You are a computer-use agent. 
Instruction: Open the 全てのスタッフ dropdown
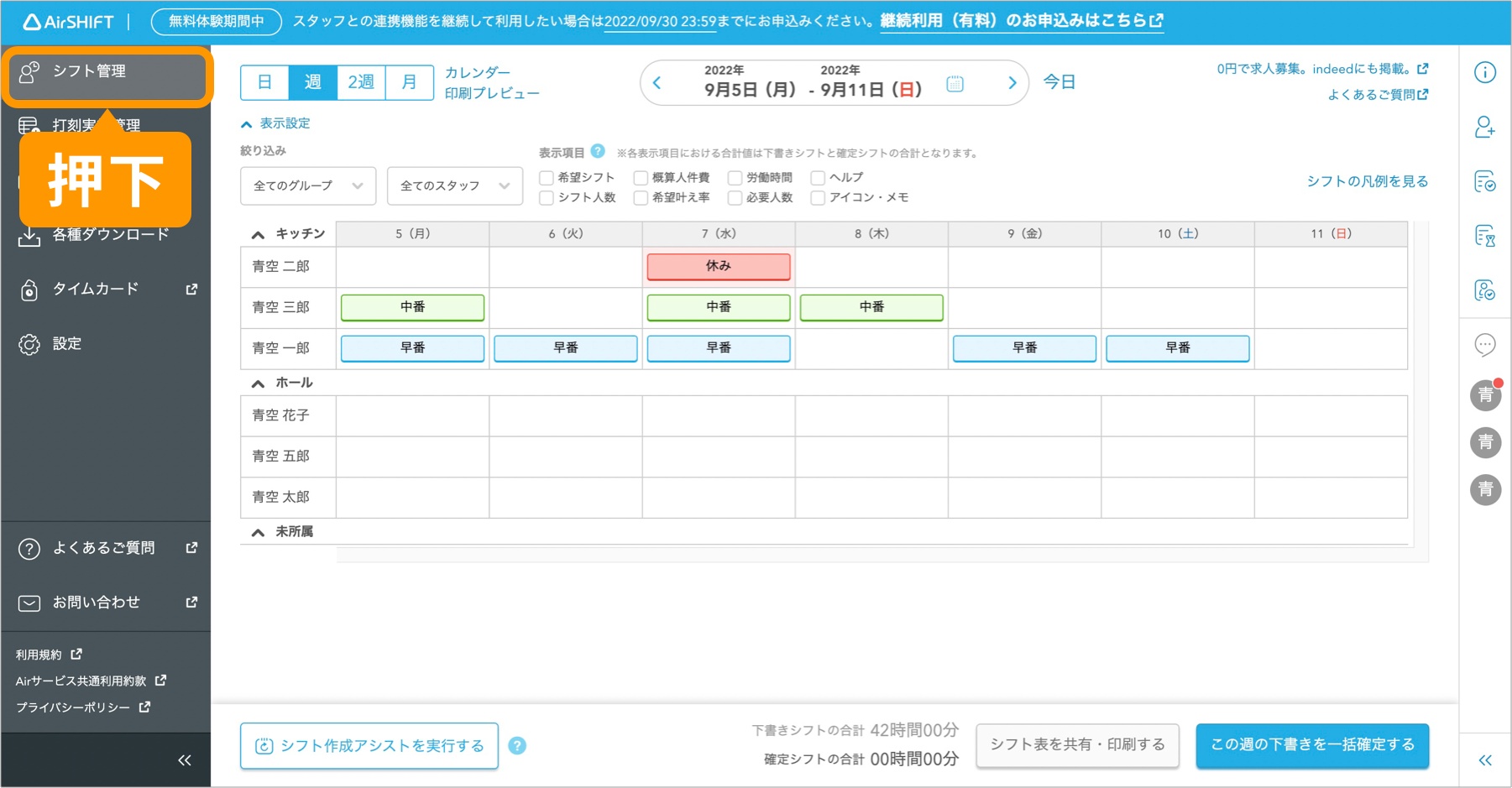coord(454,185)
